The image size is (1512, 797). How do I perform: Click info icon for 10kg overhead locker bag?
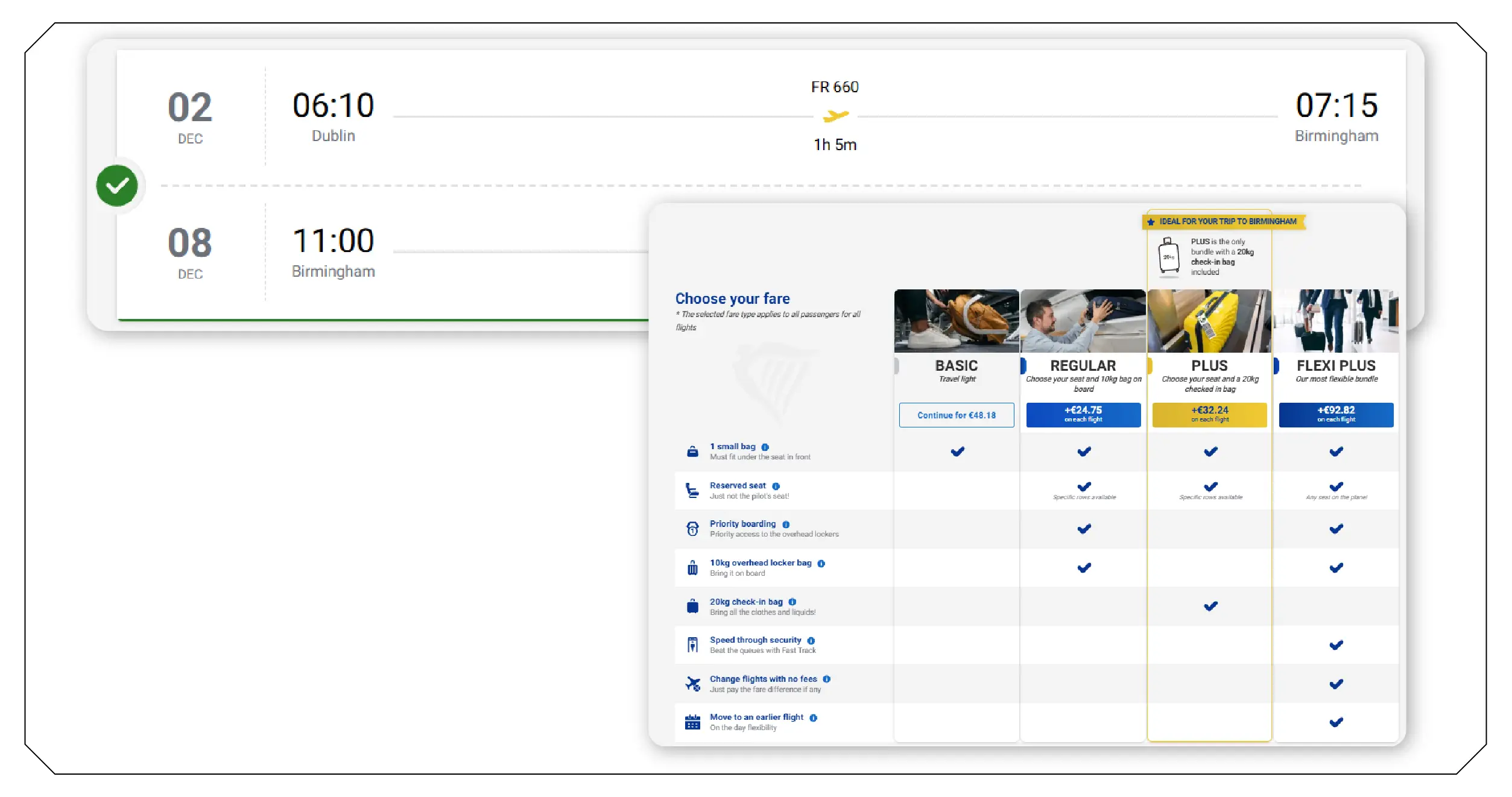(821, 563)
